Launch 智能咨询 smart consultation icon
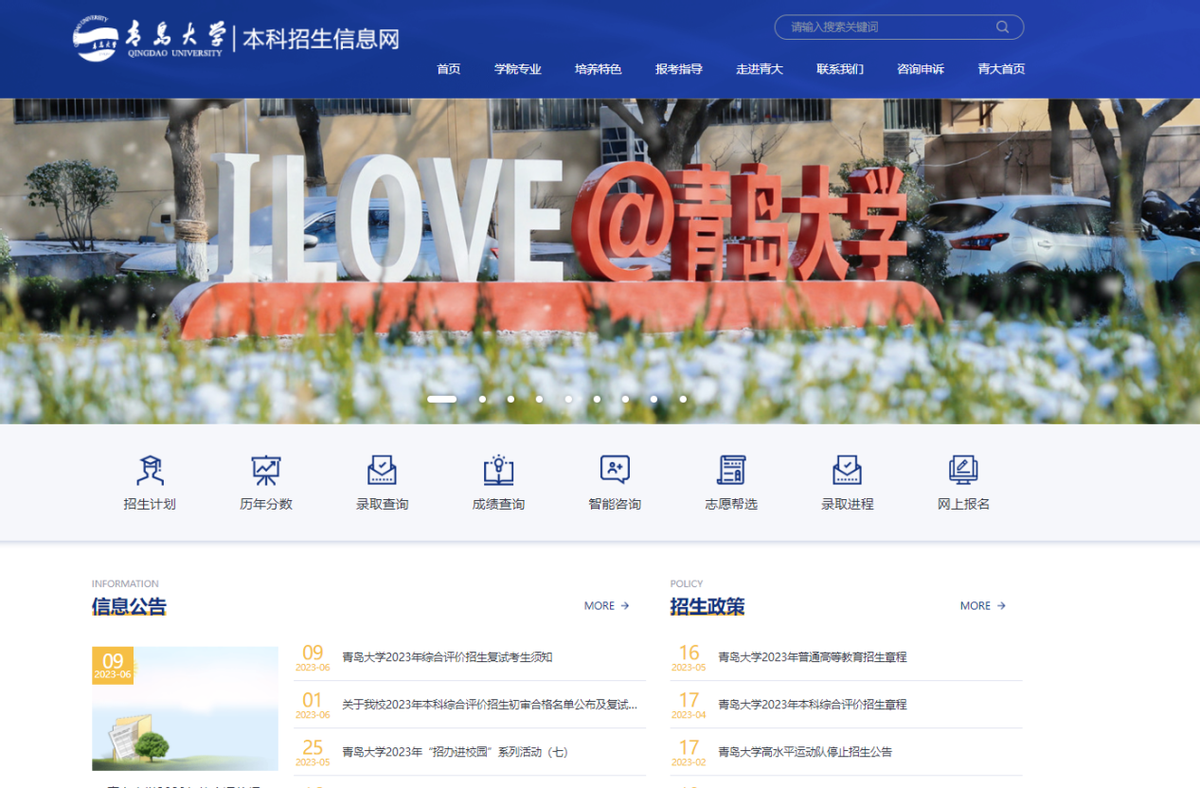 [614, 481]
